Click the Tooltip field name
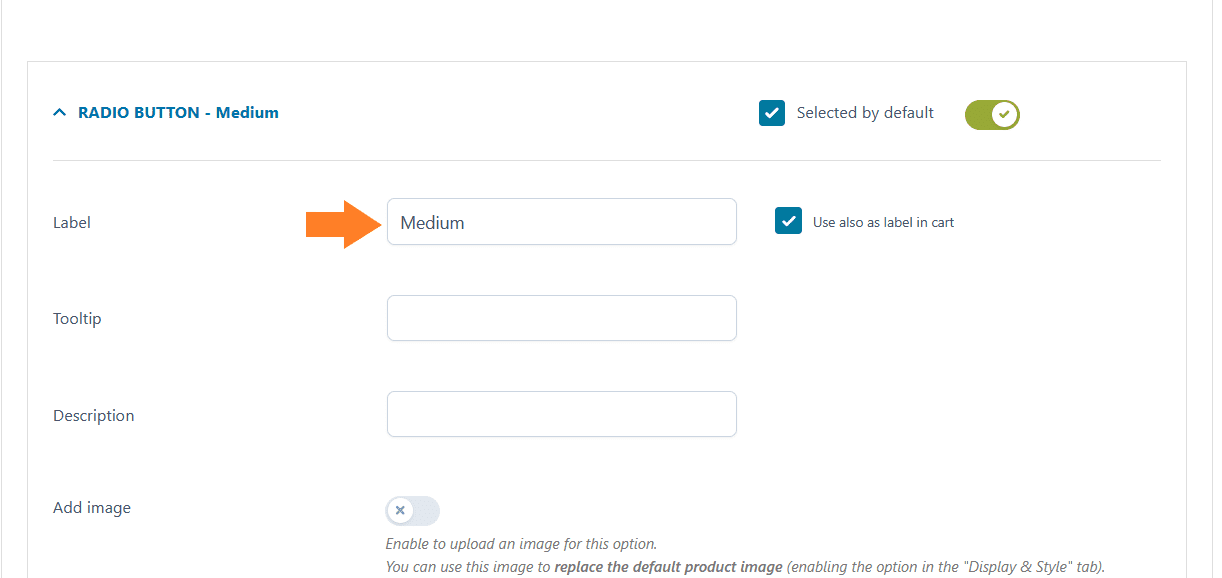Viewport: 1222px width, 578px height. point(77,319)
